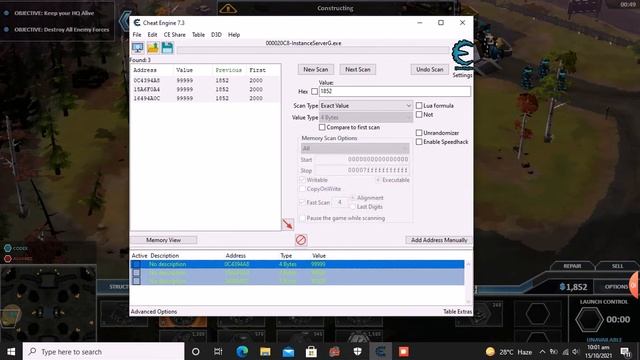Open Table Extras
This screenshot has width=640, height=360.
[x=458, y=311]
